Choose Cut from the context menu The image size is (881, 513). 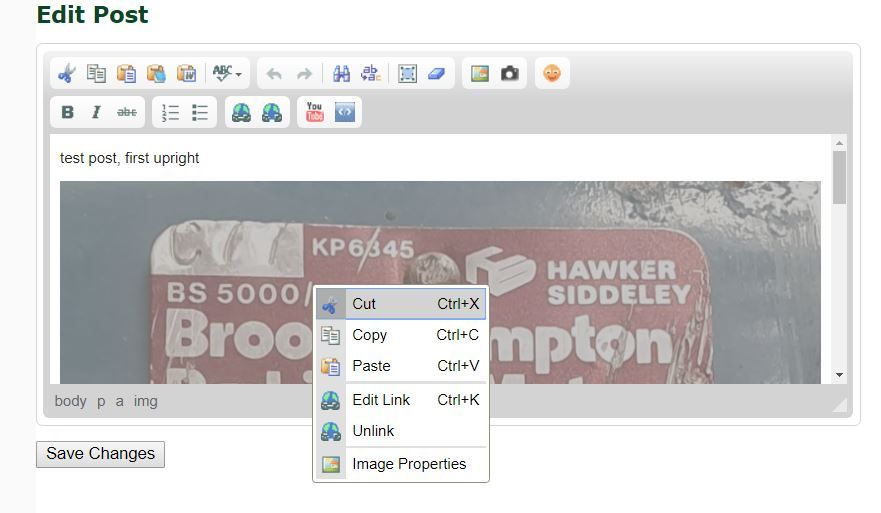pyautogui.click(x=401, y=304)
